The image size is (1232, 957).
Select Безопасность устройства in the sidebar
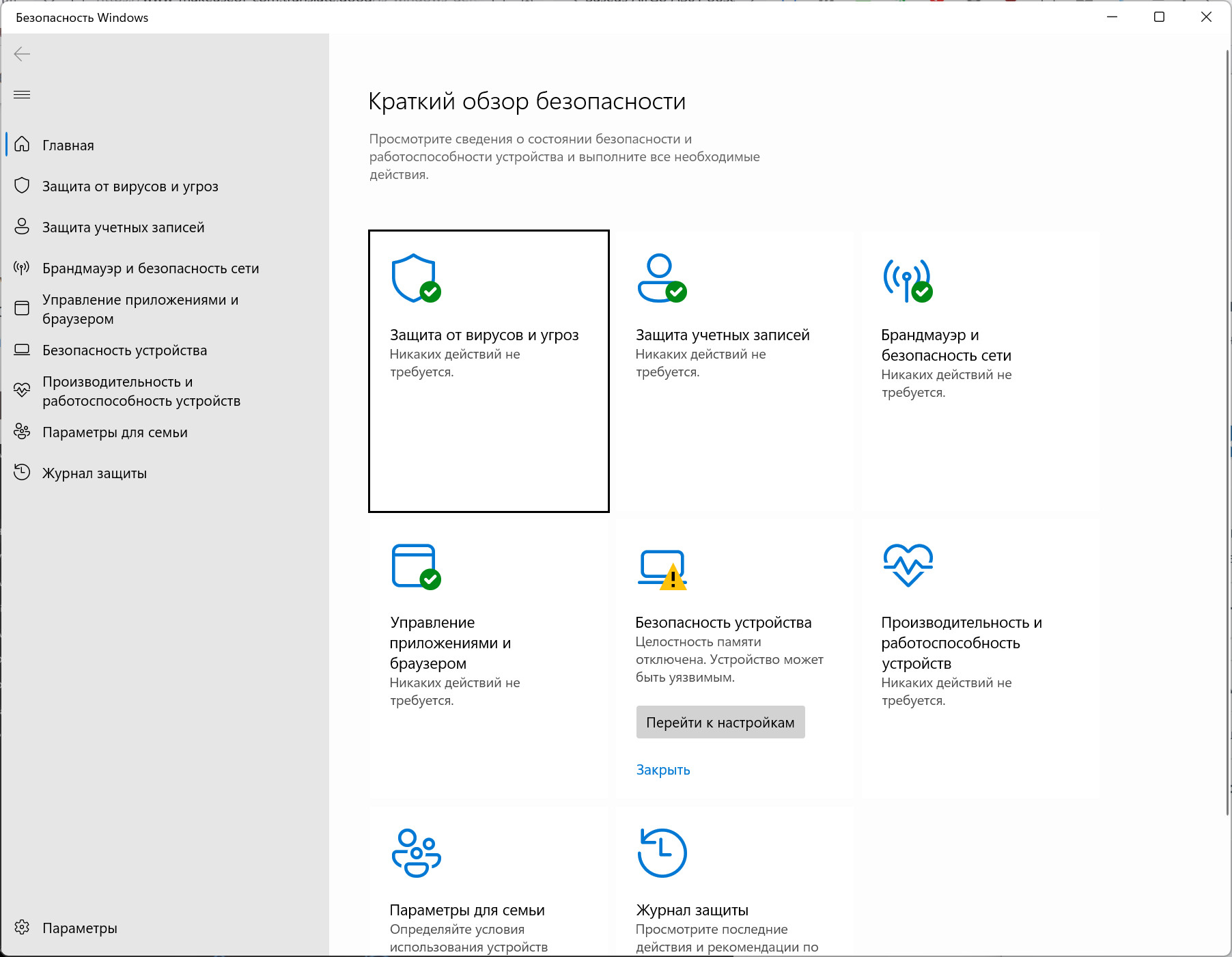(124, 350)
